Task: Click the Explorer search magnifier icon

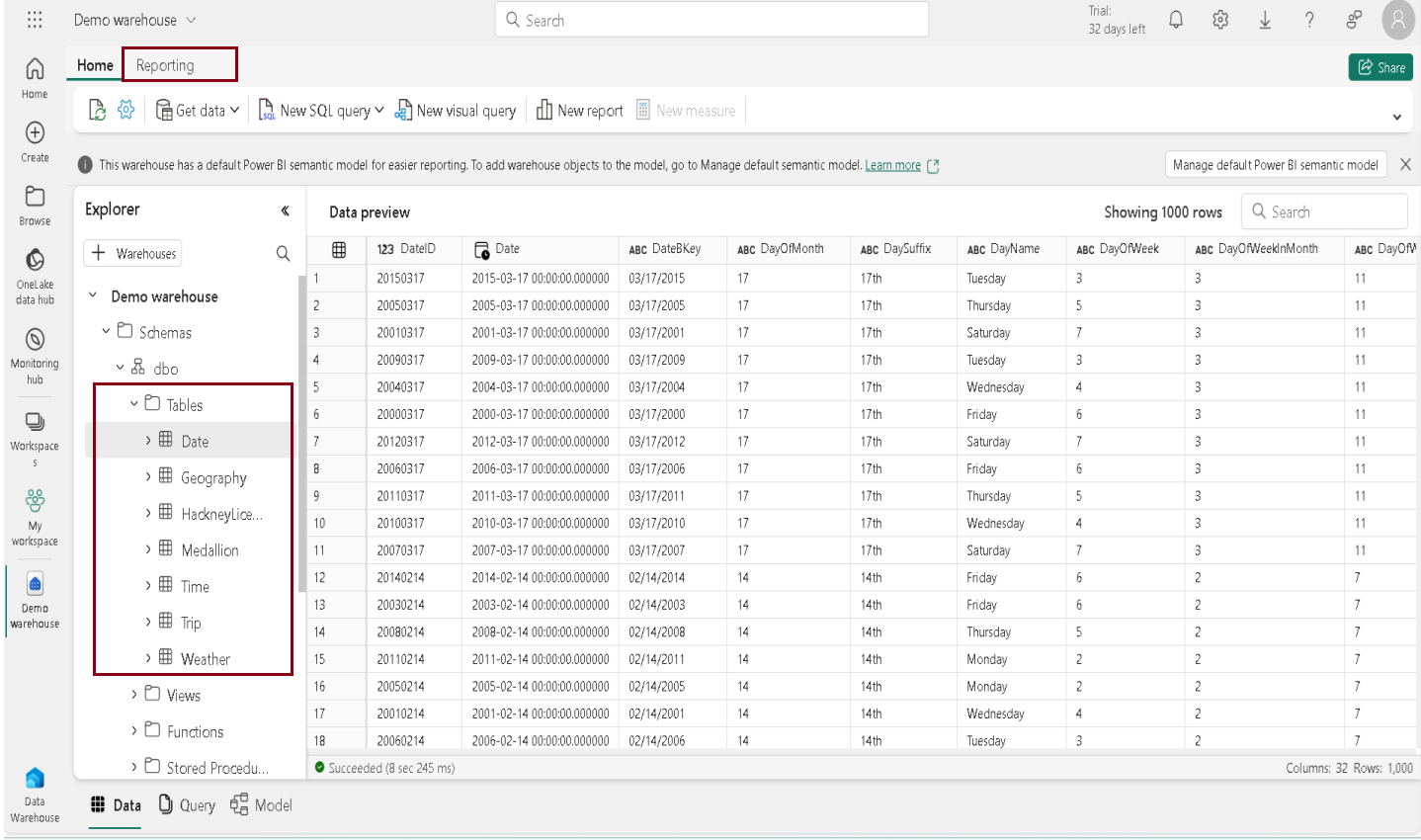Action: pos(283,254)
